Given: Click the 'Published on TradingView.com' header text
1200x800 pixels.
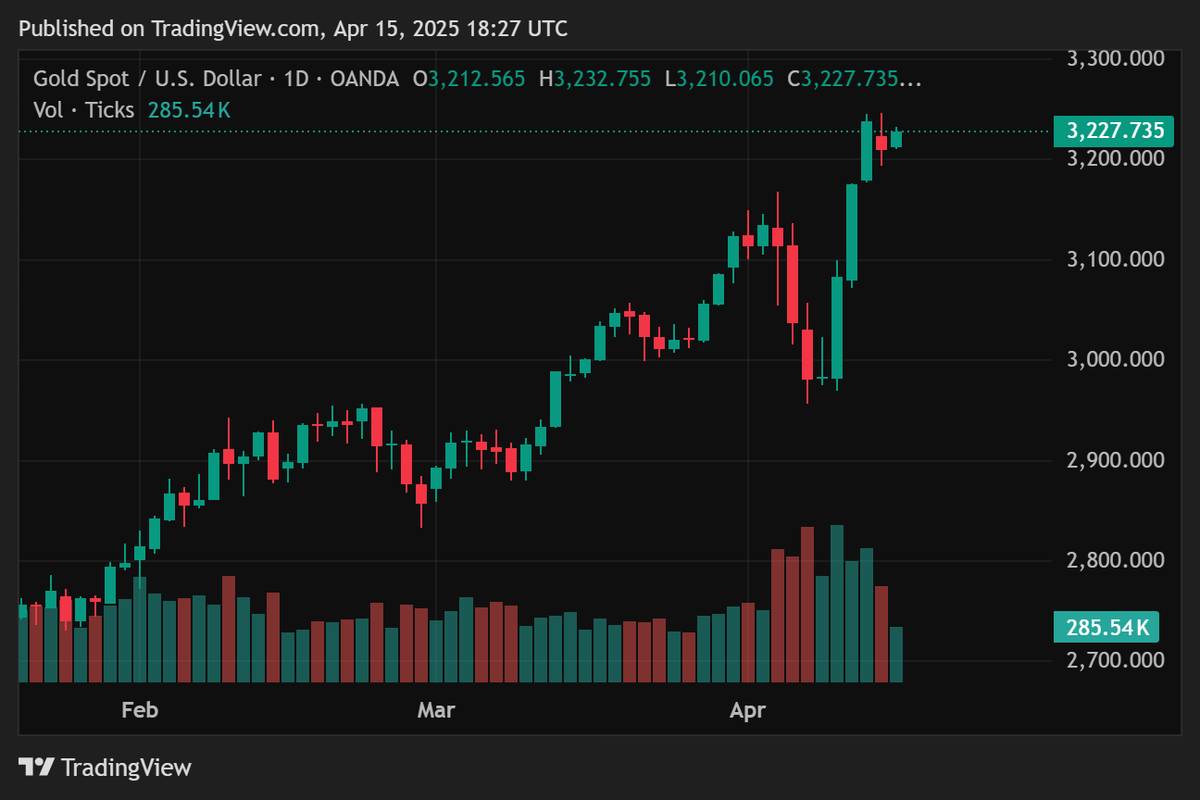Looking at the screenshot, I should [x=293, y=28].
